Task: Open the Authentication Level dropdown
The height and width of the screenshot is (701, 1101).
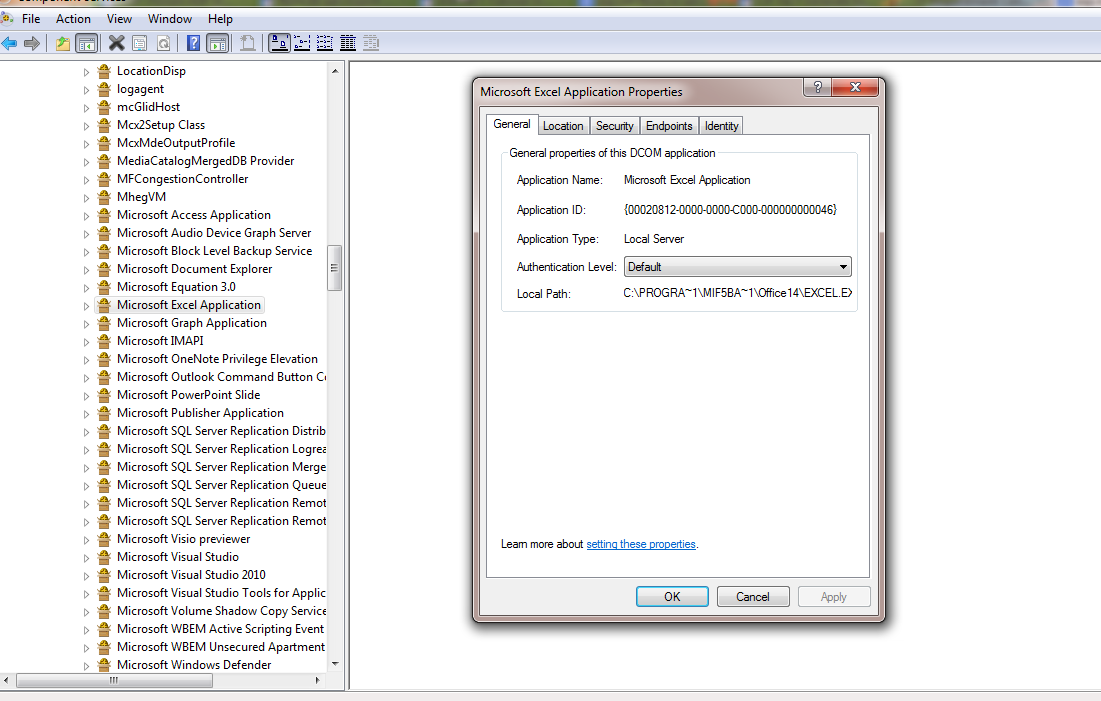Action: (737, 267)
